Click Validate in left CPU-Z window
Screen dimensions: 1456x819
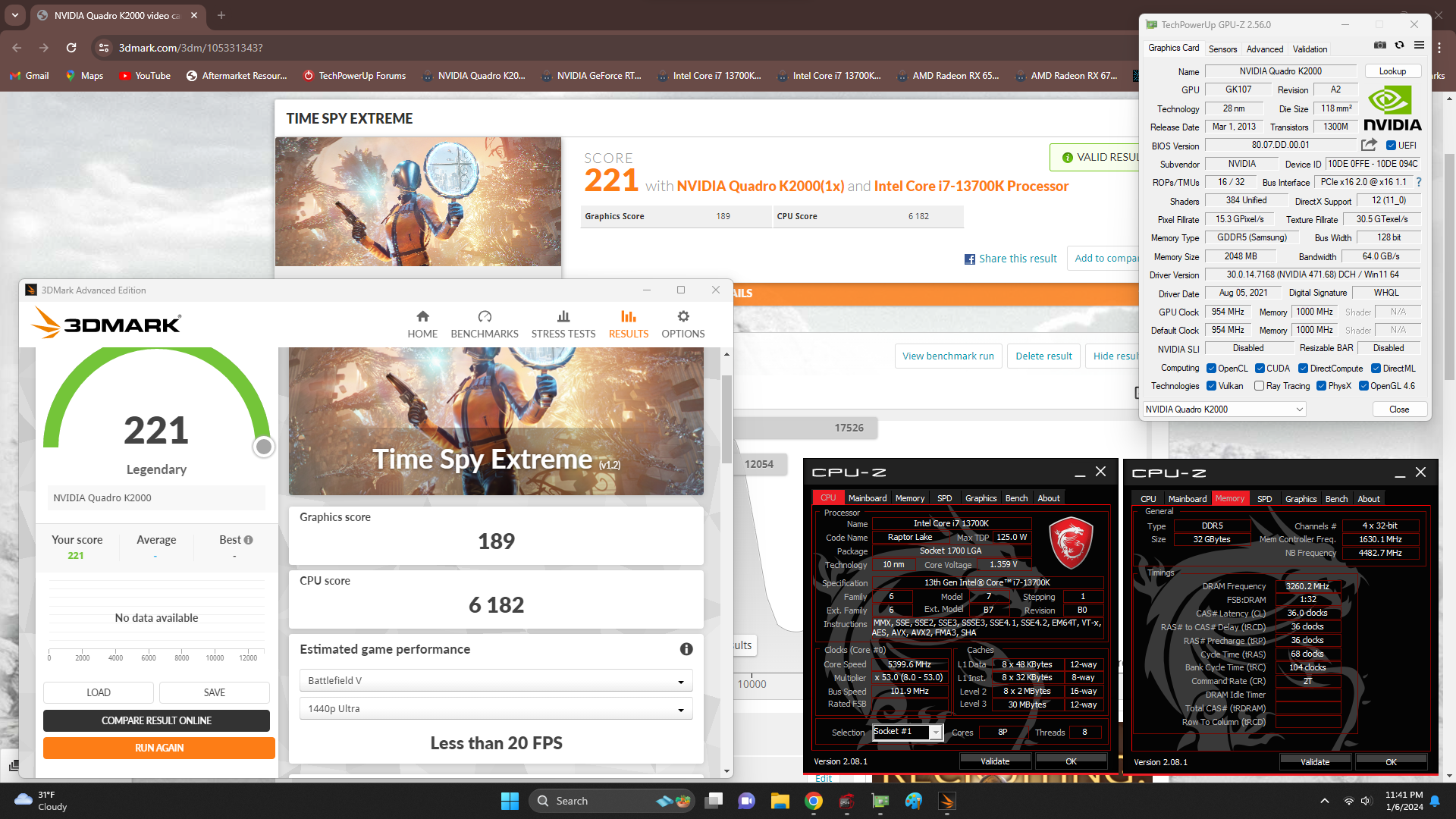pos(995,761)
